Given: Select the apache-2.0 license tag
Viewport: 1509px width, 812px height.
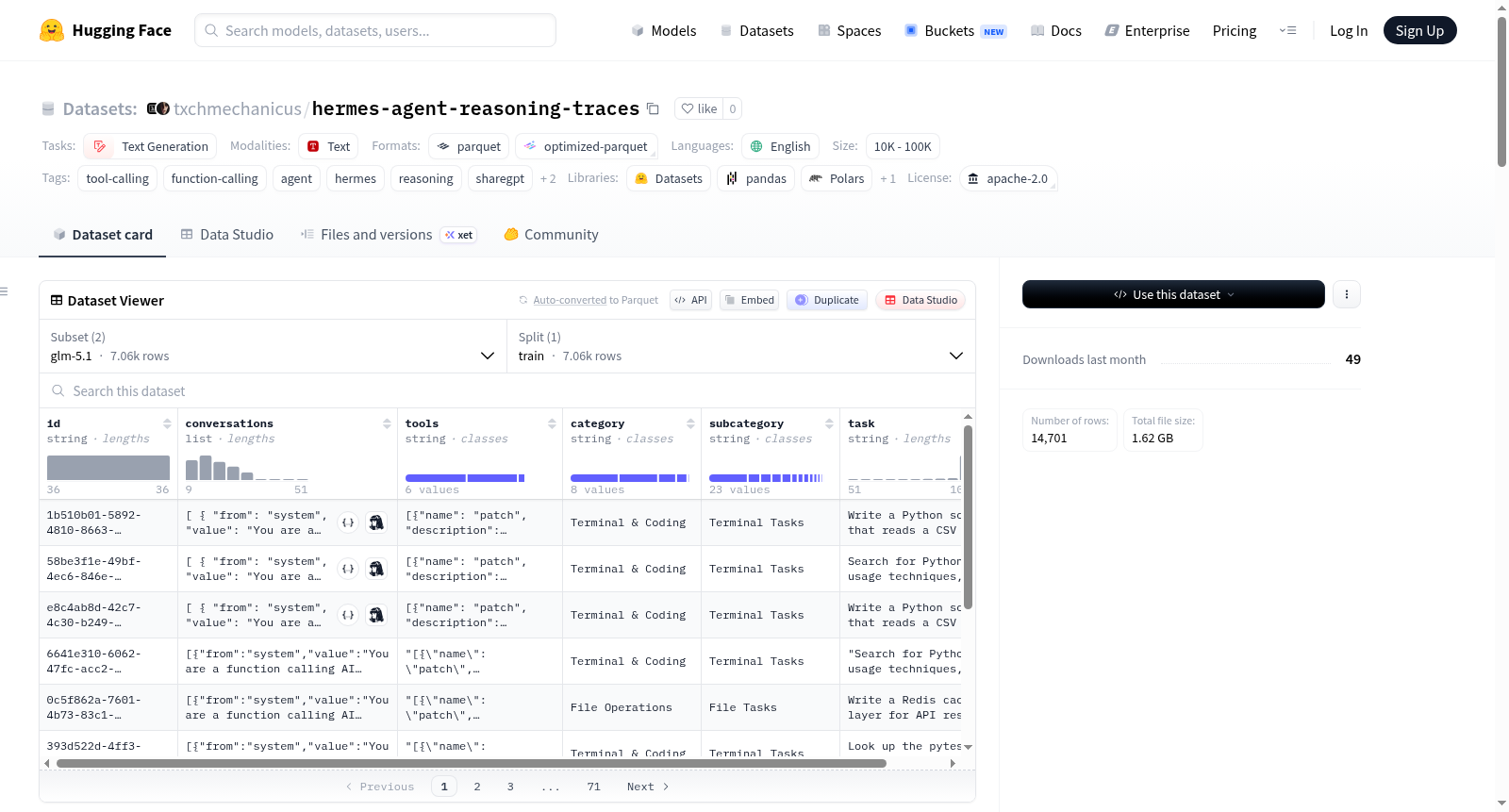Looking at the screenshot, I should coord(1008,178).
